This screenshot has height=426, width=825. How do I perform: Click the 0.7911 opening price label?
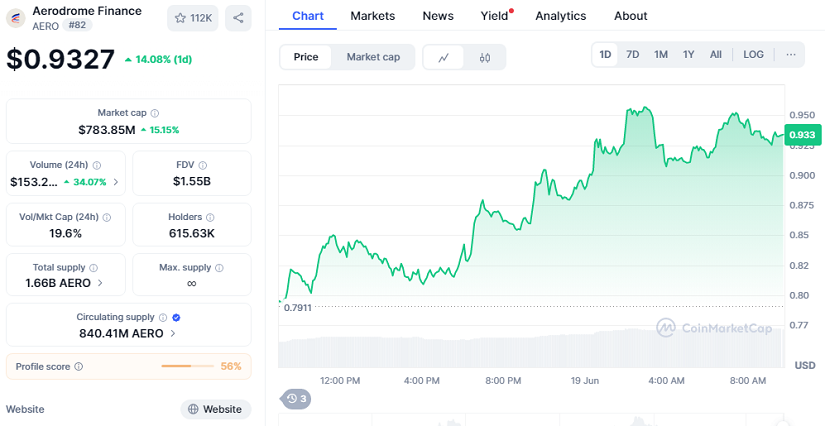(x=298, y=308)
